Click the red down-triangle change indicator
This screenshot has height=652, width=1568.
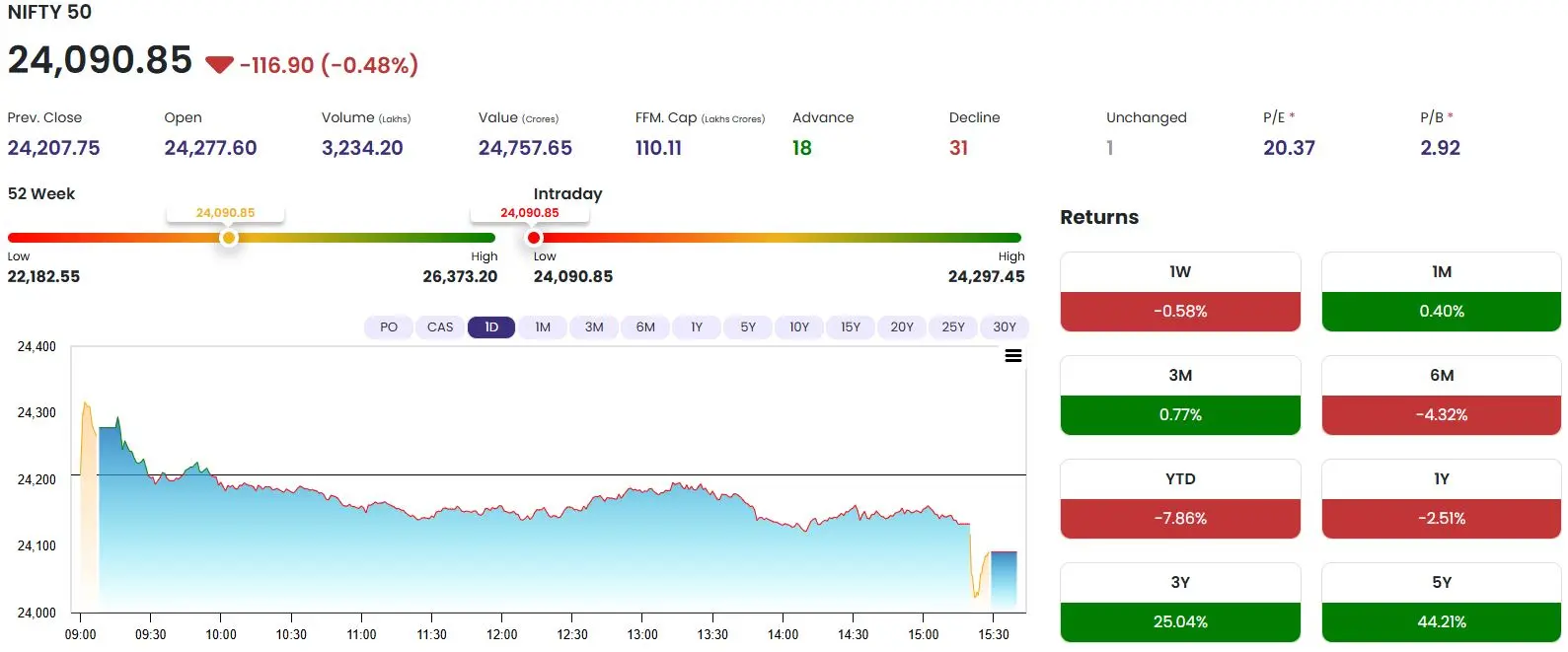(x=219, y=65)
